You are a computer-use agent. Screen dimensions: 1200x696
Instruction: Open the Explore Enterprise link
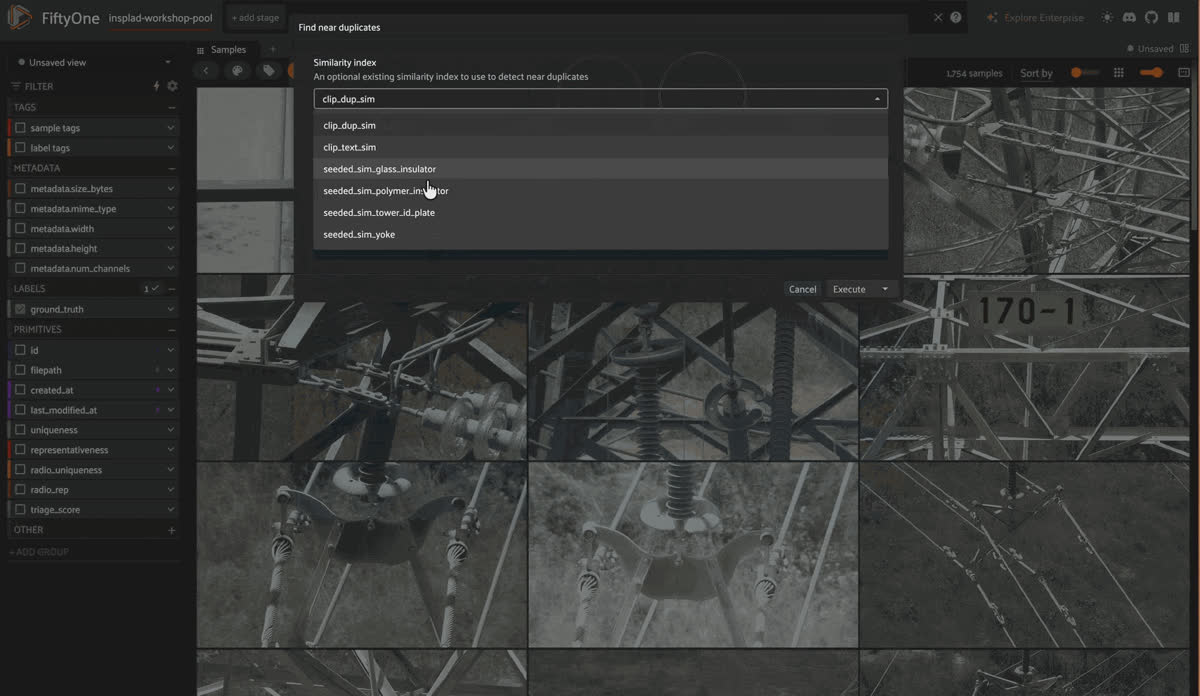(1044, 18)
